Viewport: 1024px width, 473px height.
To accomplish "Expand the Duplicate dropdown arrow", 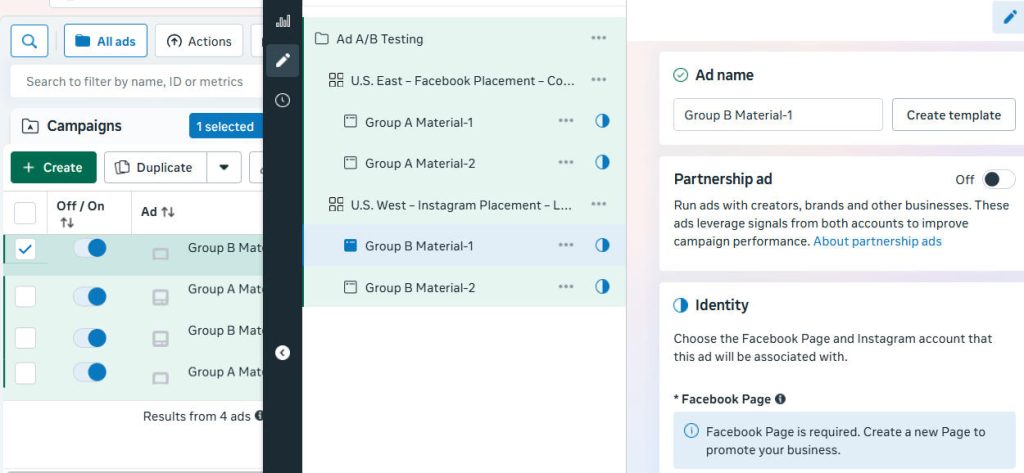I will pyautogui.click(x=224, y=167).
